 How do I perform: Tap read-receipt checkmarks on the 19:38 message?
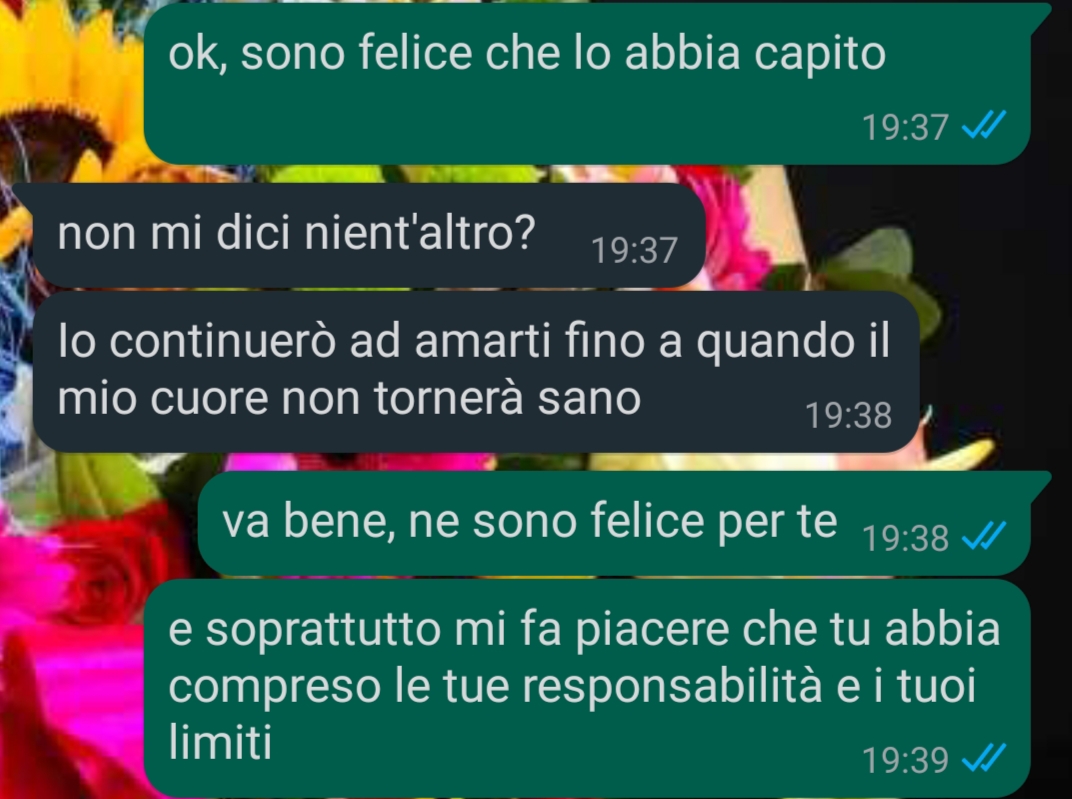point(984,536)
